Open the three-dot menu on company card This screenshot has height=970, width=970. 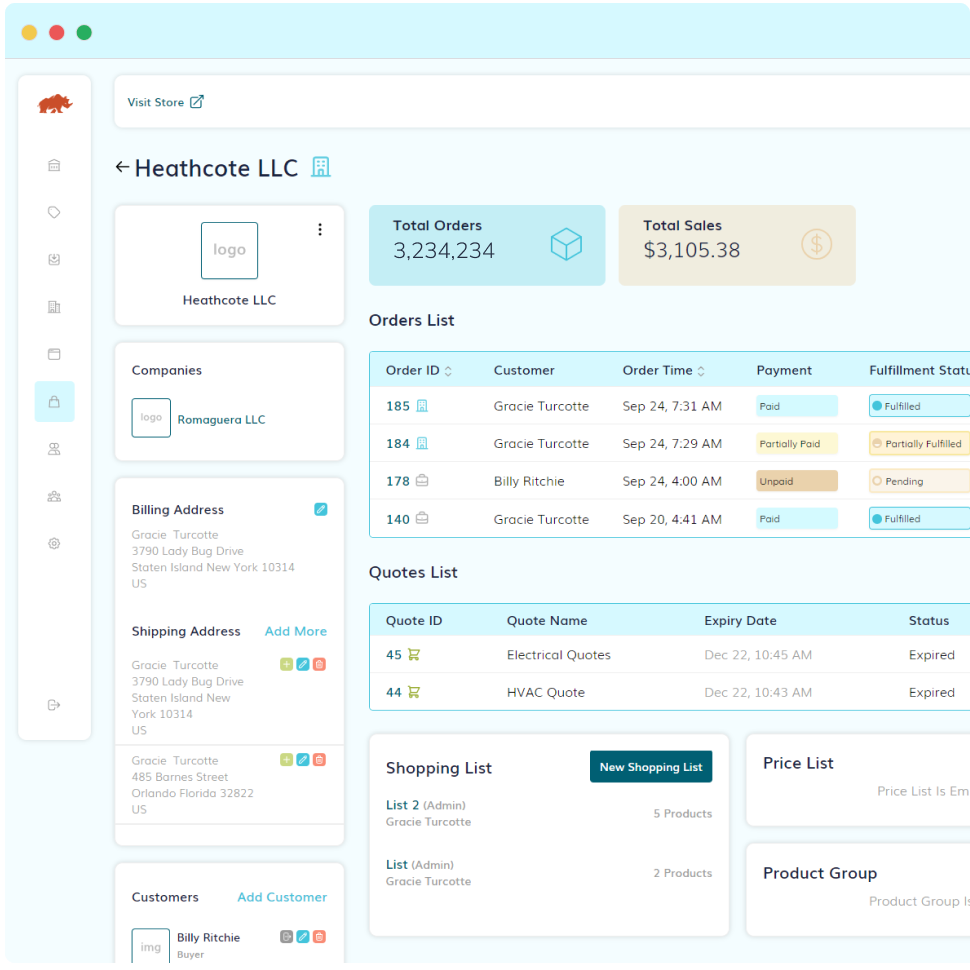click(x=320, y=229)
